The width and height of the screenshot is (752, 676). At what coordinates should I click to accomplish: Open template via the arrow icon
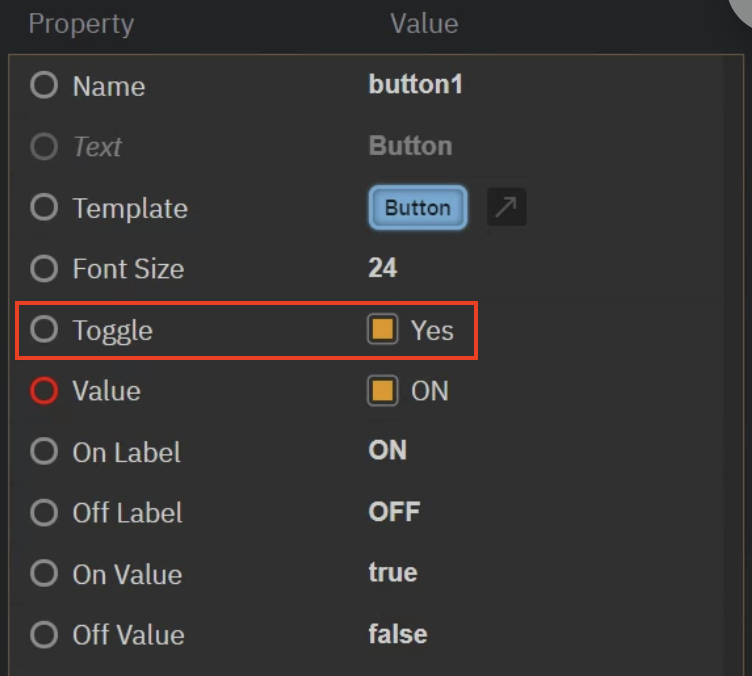coord(506,208)
